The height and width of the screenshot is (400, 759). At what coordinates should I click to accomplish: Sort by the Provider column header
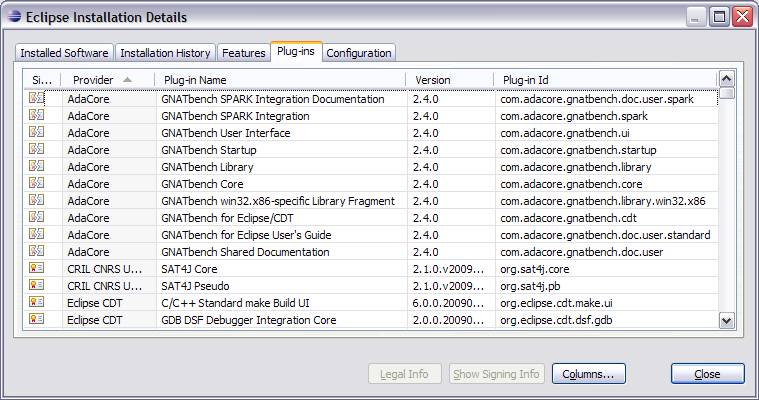click(x=107, y=80)
